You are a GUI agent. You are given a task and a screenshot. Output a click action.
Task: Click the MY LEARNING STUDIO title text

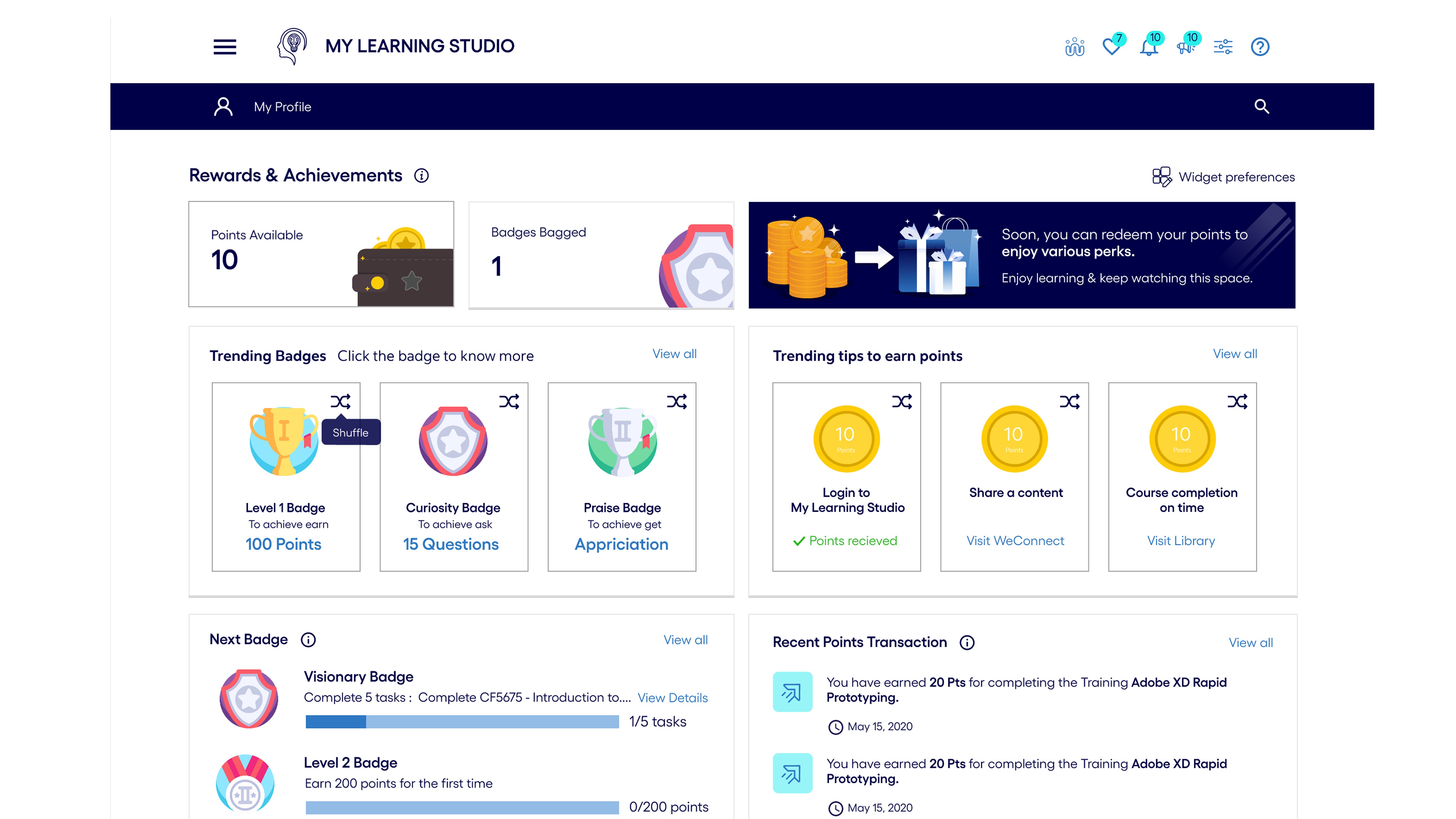click(x=420, y=46)
